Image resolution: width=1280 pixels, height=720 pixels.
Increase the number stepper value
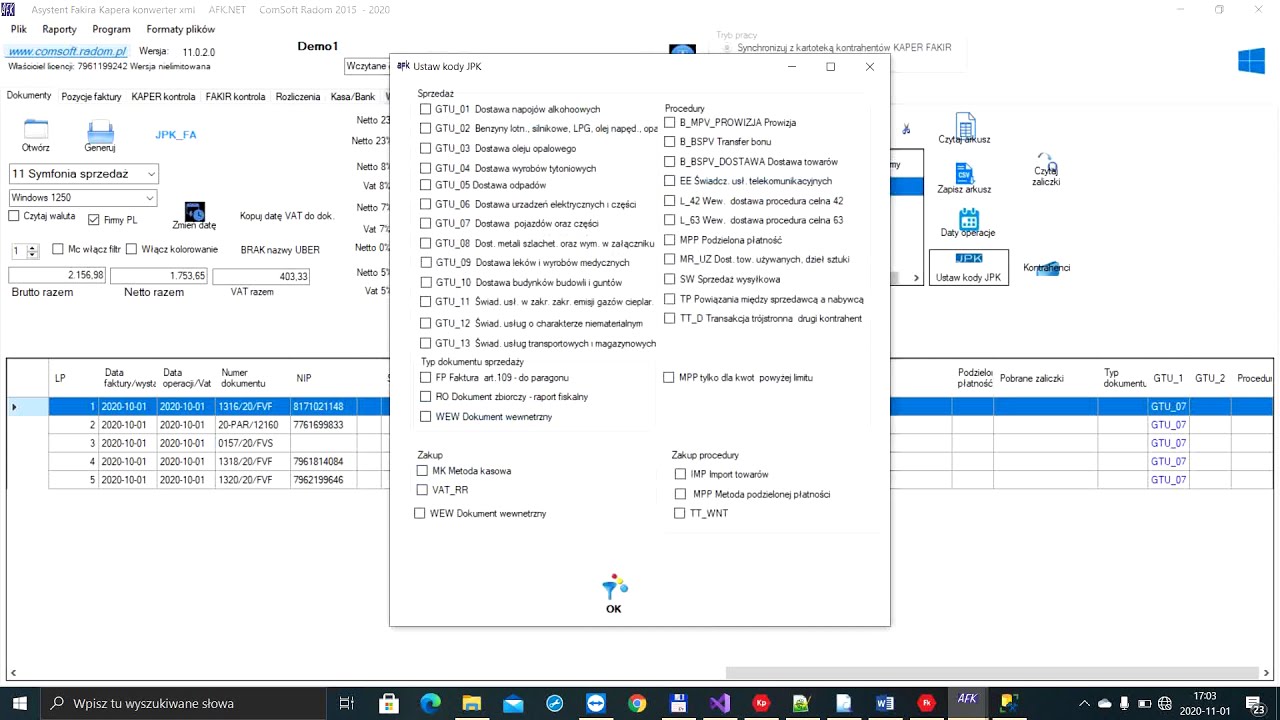[x=32, y=247]
